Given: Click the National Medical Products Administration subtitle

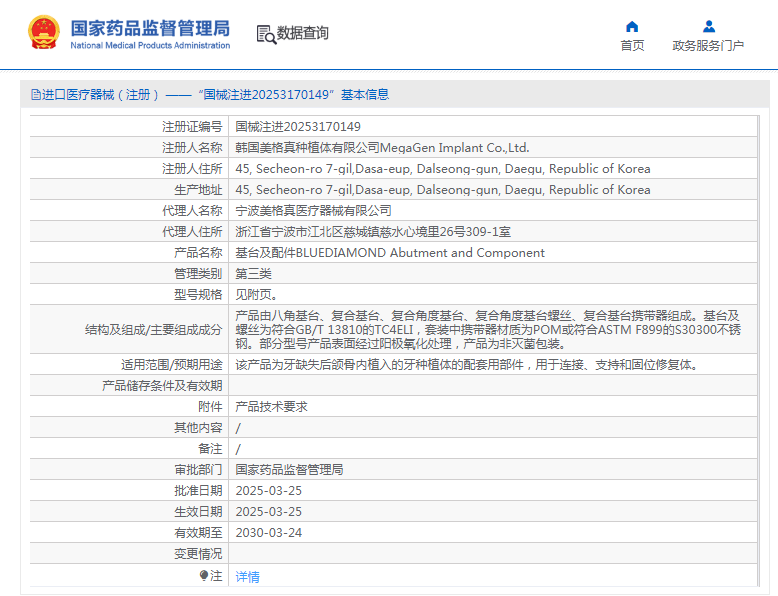Looking at the screenshot, I should pos(150,46).
